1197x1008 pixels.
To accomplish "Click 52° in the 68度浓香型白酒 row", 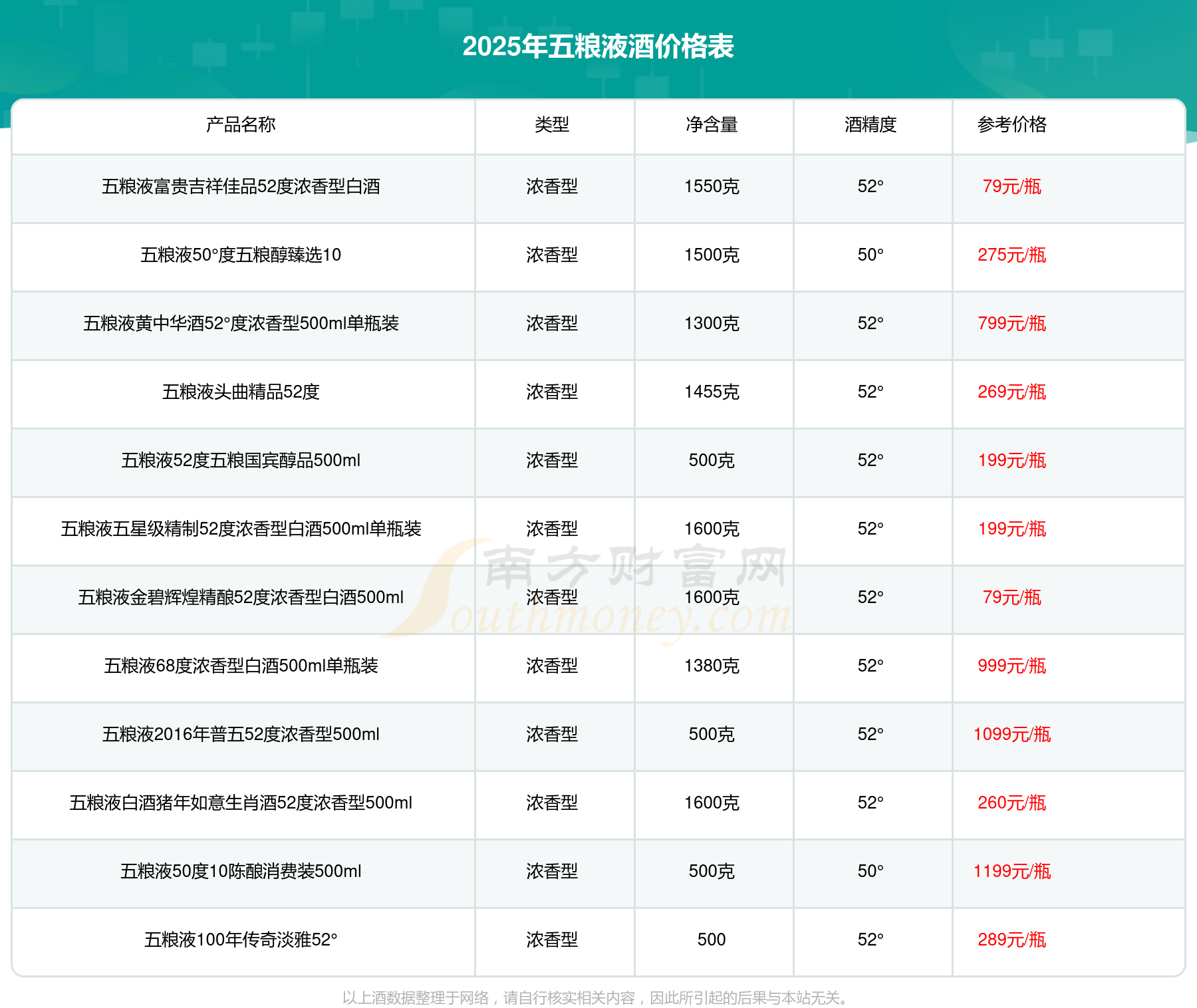I will tap(870, 666).
